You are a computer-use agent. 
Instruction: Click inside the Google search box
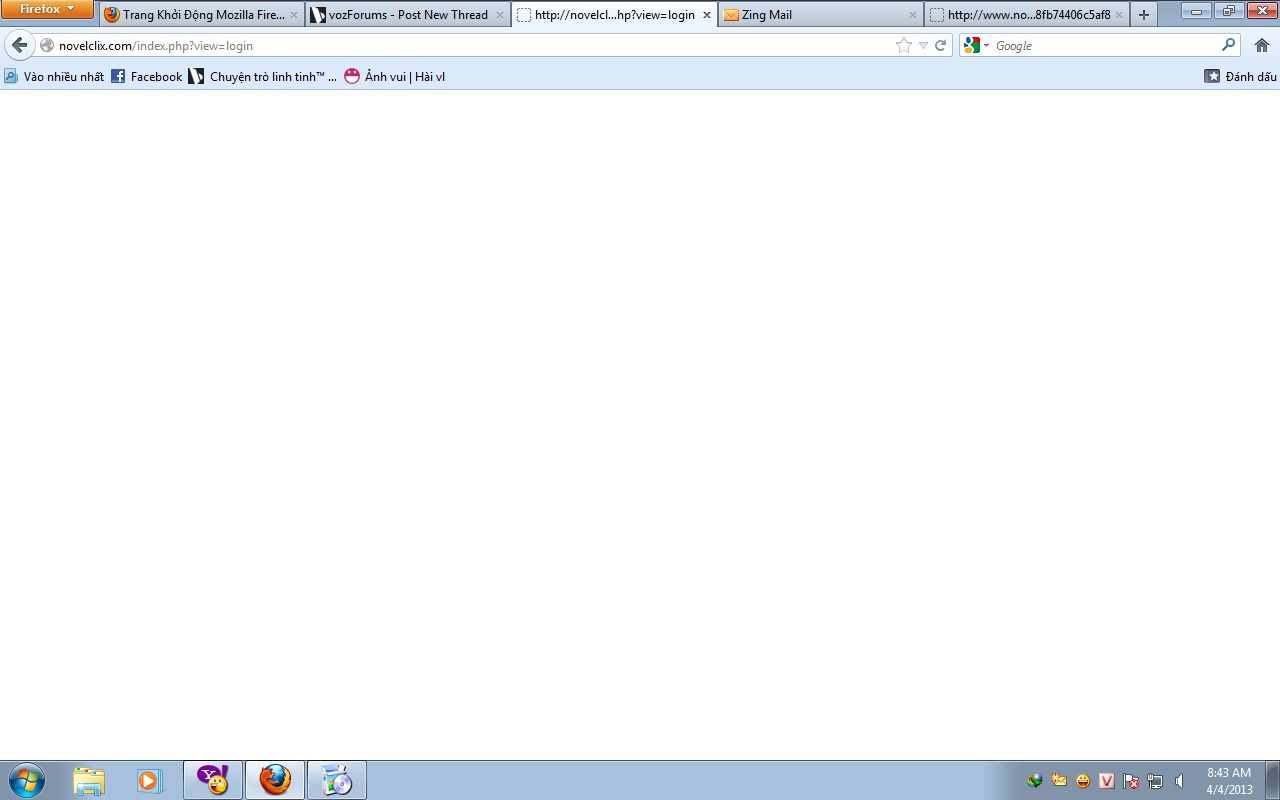[x=1105, y=45]
